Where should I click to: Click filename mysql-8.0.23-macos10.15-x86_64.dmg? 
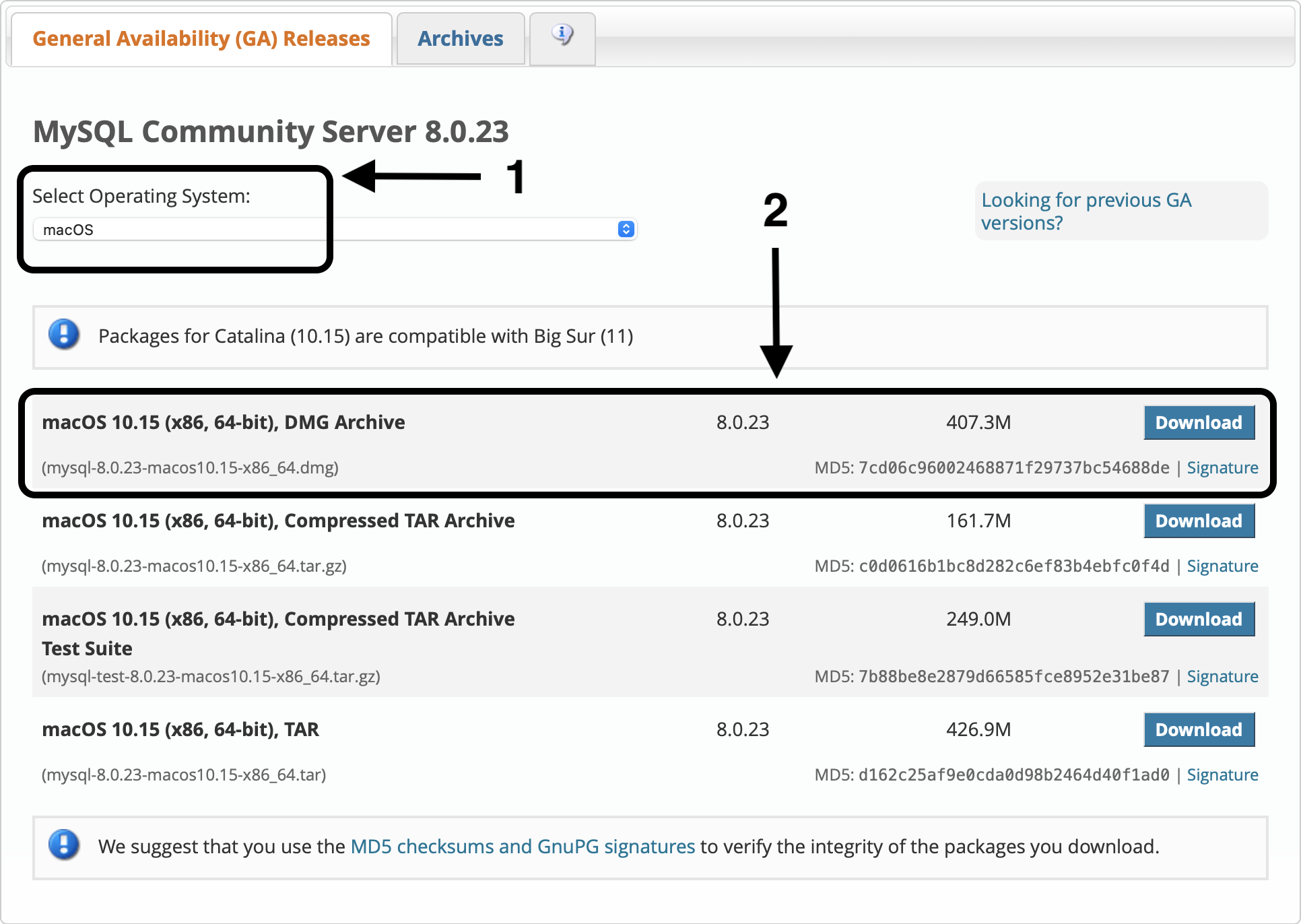tap(190, 468)
